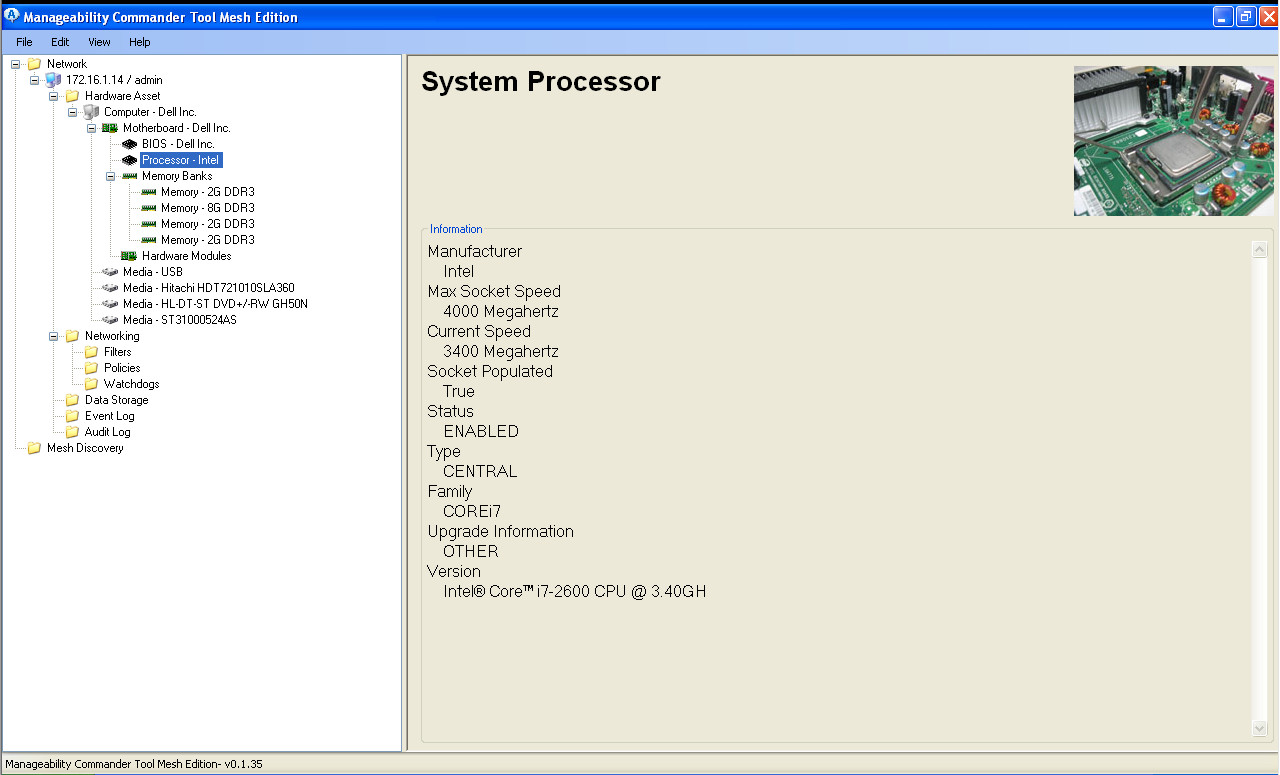Collapse the Network root node
The height and width of the screenshot is (775, 1280).
15,64
